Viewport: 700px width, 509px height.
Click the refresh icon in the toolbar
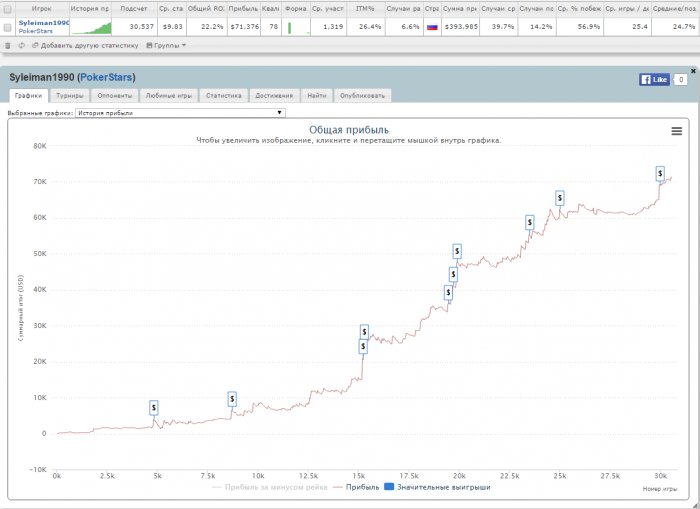tap(21, 45)
